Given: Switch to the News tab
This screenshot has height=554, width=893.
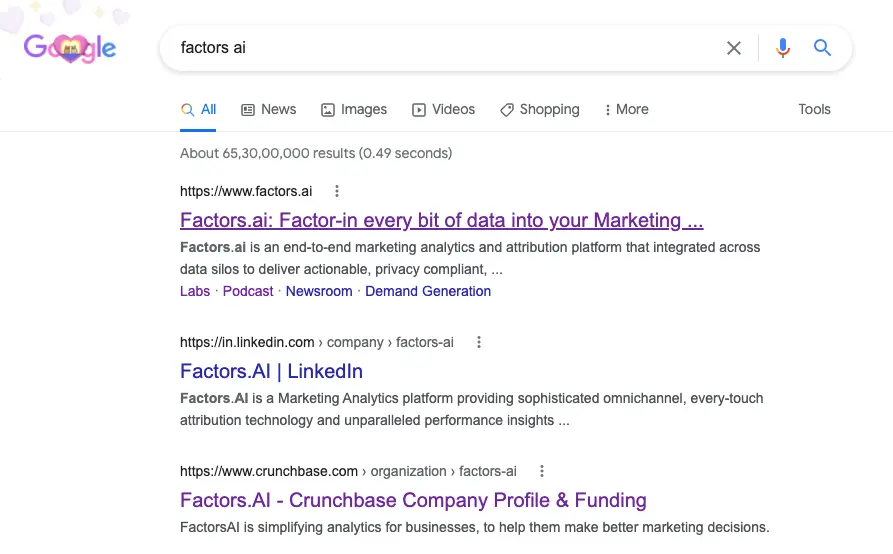Looking at the screenshot, I should click(269, 109).
